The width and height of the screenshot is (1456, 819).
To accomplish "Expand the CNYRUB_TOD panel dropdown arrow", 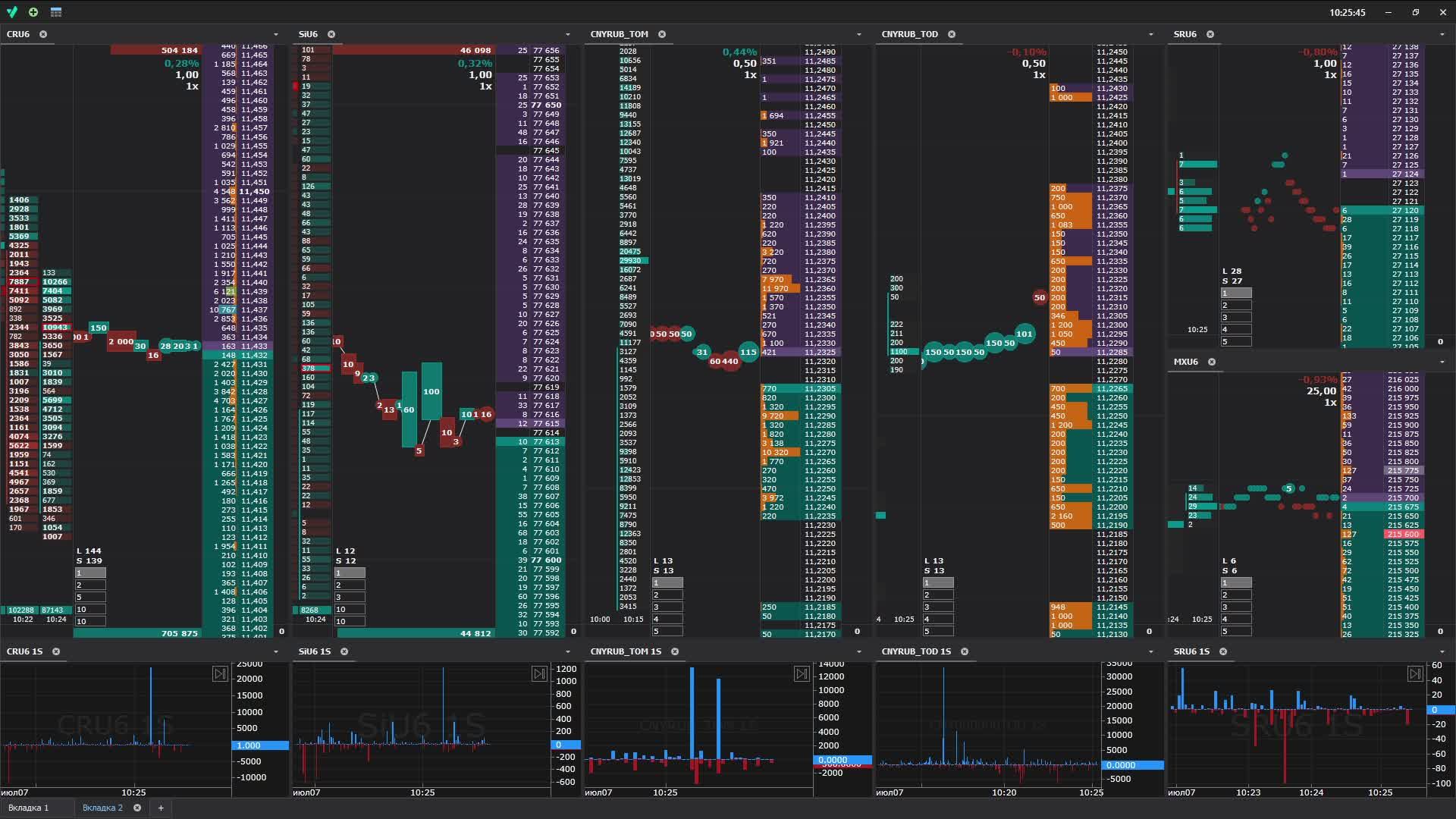I will [1151, 34].
